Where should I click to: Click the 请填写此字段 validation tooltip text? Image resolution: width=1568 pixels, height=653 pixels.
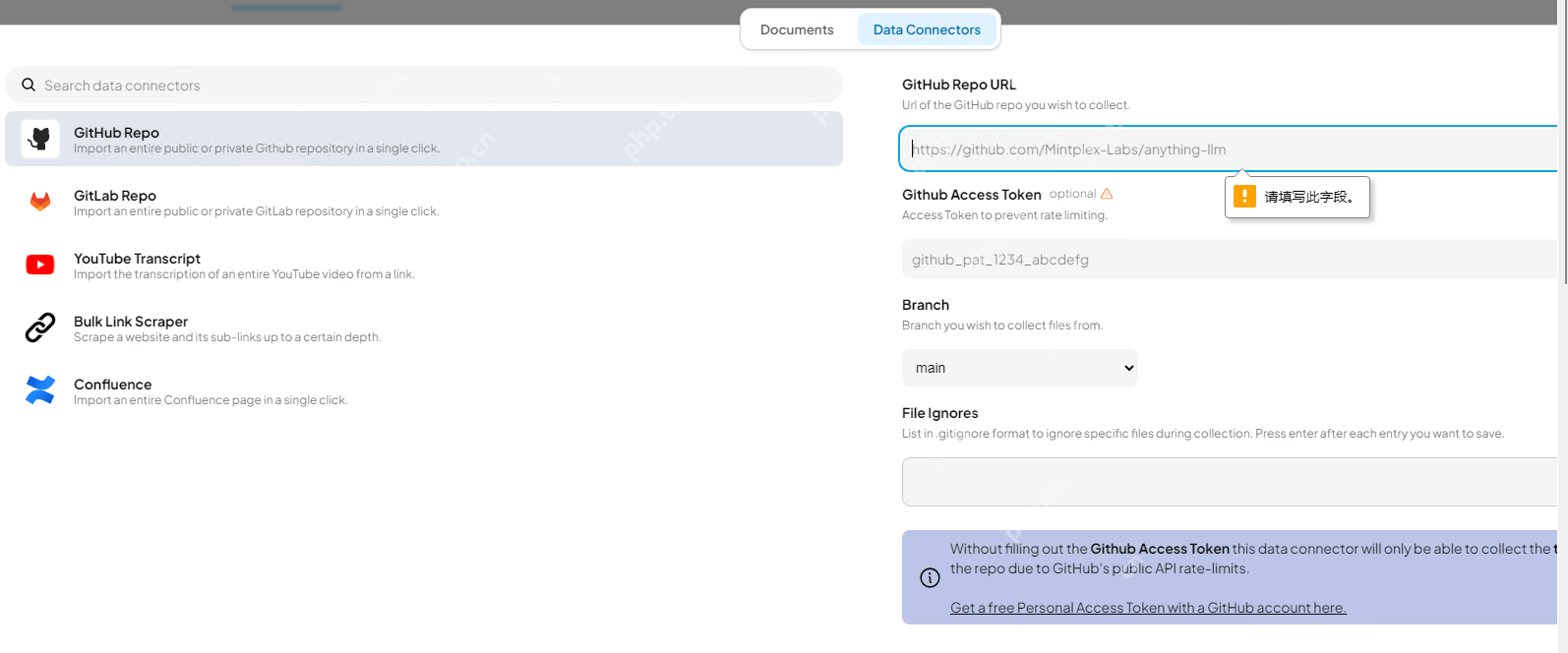1309,197
